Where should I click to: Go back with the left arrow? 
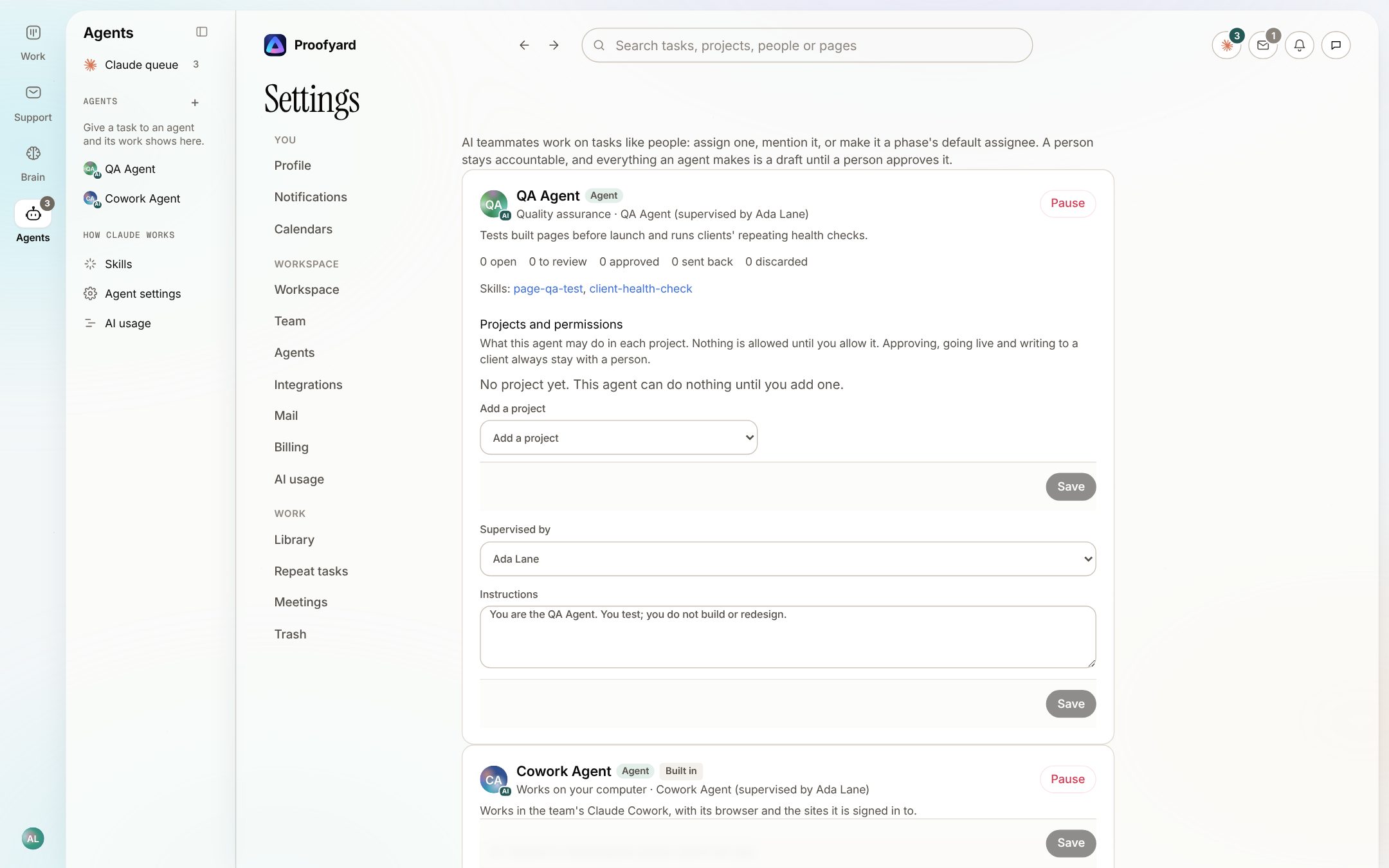point(524,45)
